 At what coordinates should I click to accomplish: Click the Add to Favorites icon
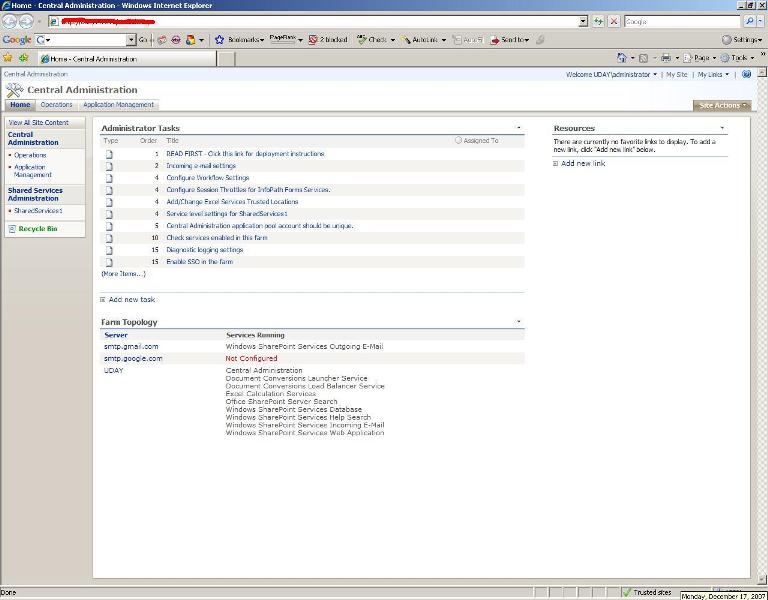coord(24,58)
